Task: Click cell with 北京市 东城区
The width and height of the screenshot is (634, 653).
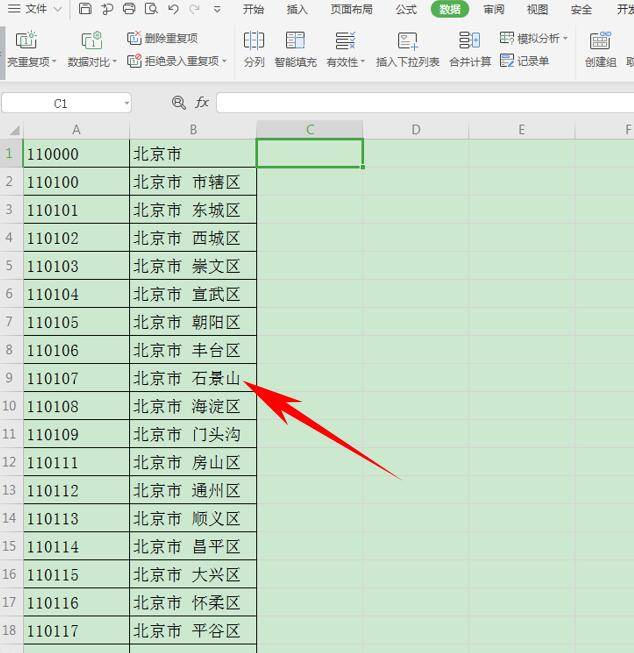Action: point(193,210)
